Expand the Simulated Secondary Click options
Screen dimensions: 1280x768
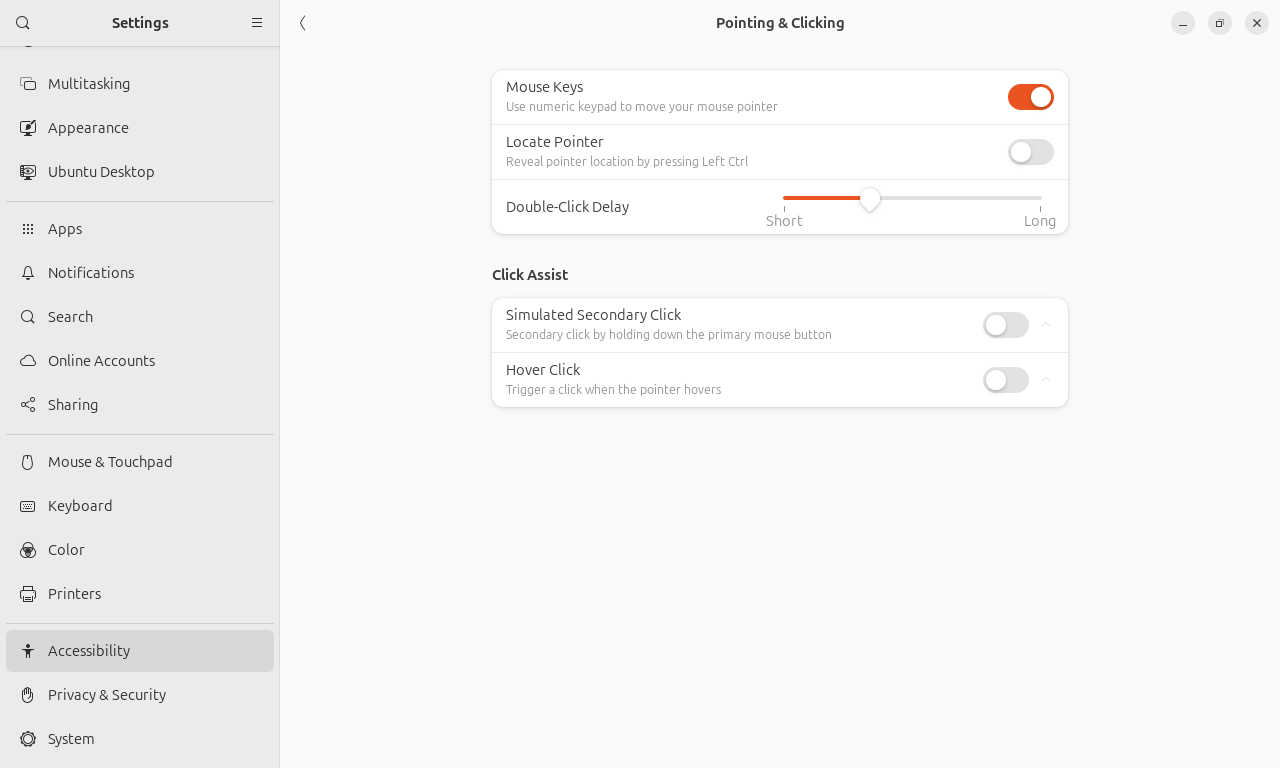tap(1046, 325)
